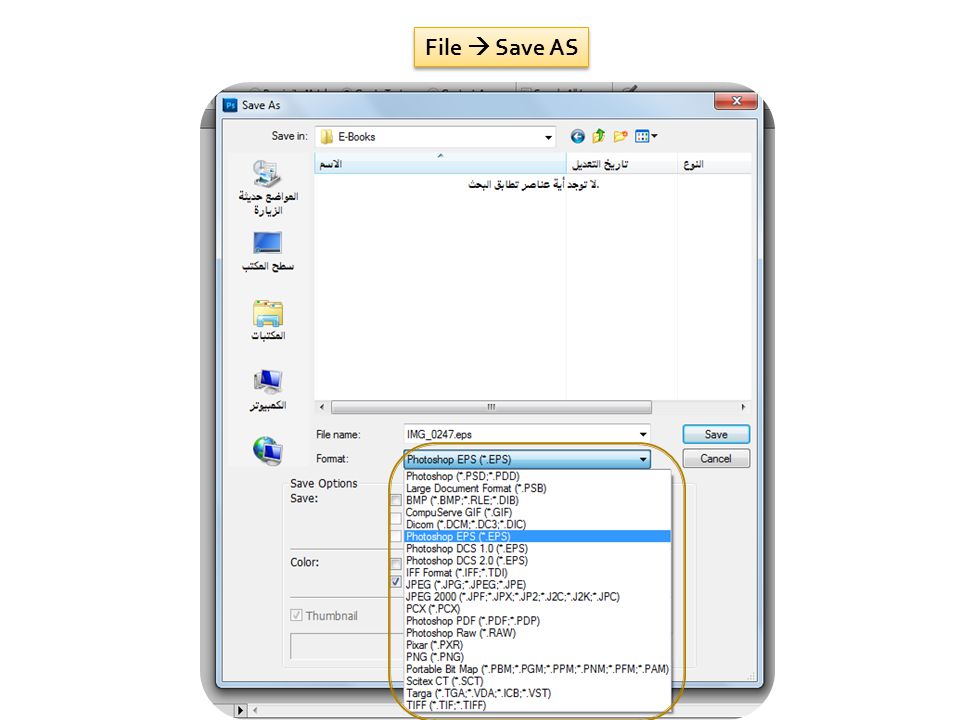Choose TIFF (*.TIF;*.TIFF) format
The height and width of the screenshot is (720, 960).
538,705
